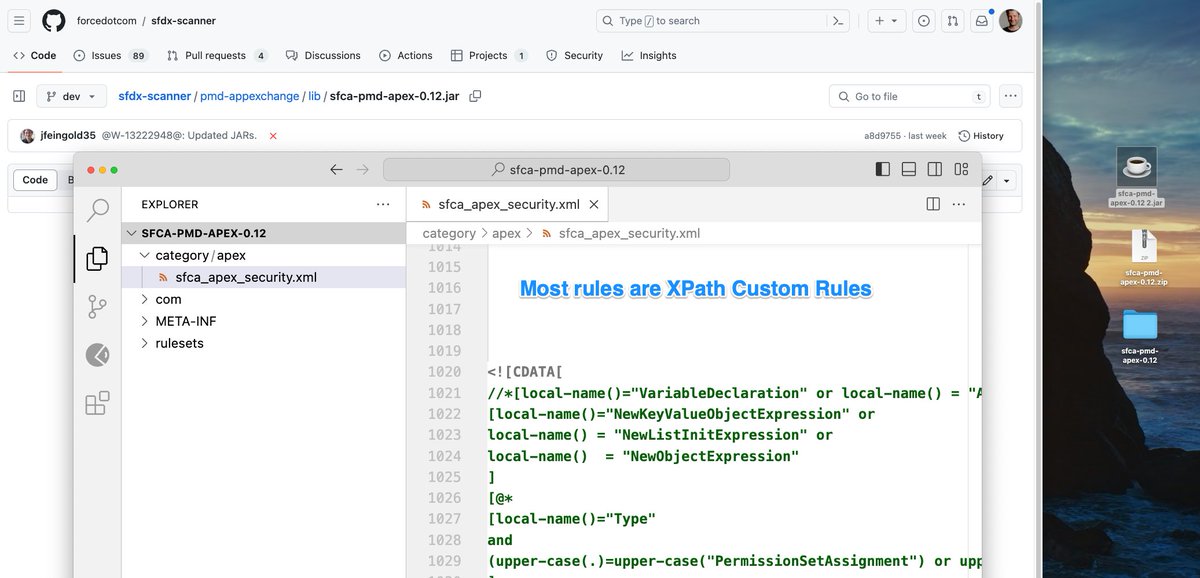Viewport: 1200px width, 578px height.
Task: Toggle VS Code secondary side bar
Action: 935,170
